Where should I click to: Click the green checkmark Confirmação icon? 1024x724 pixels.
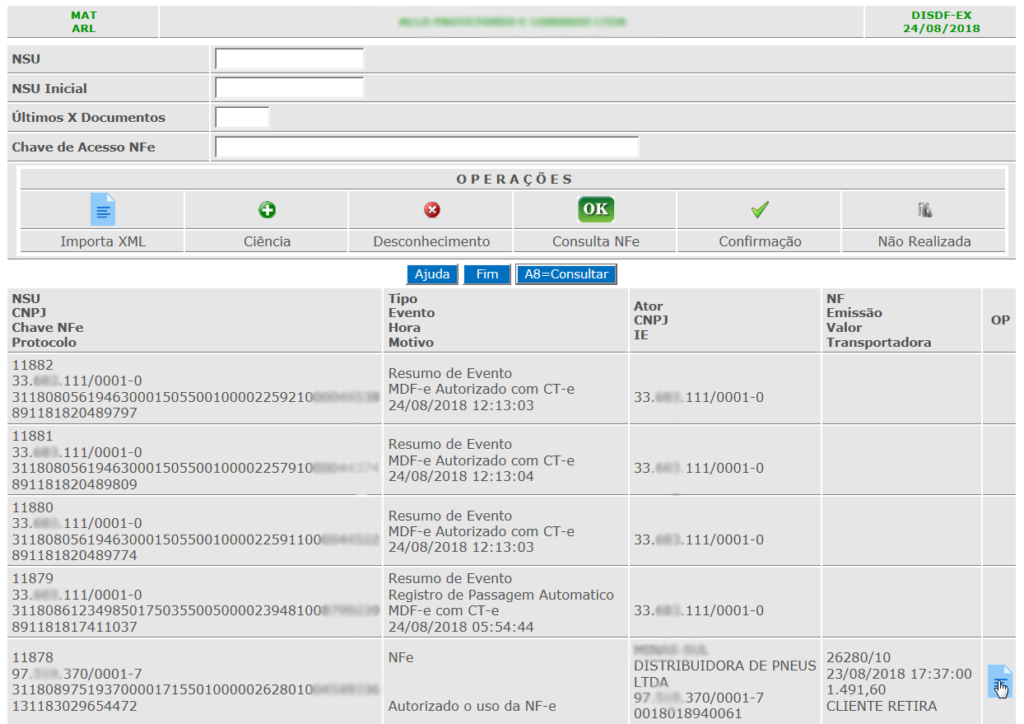[760, 210]
